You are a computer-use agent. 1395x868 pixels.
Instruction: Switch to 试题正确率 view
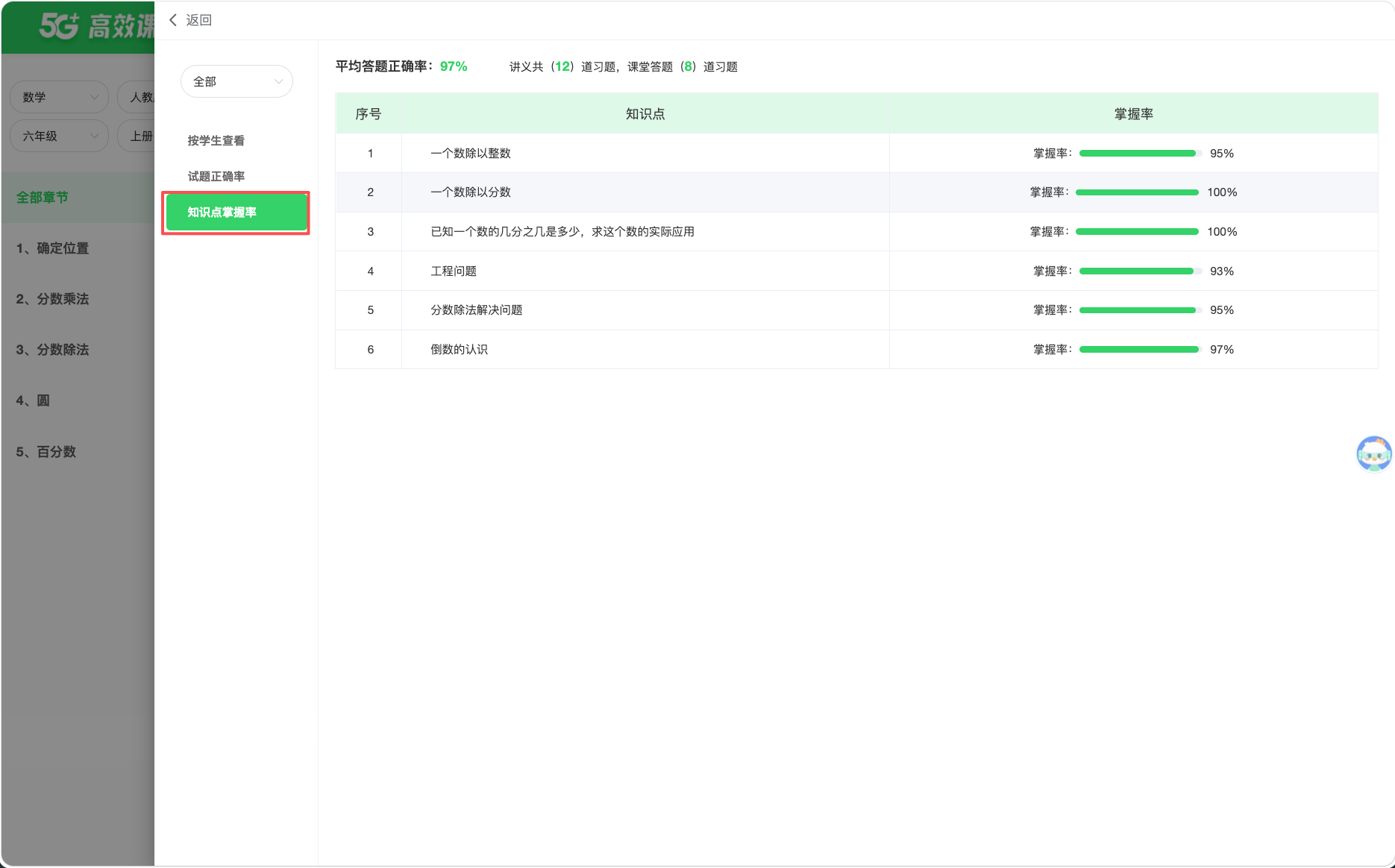216,176
